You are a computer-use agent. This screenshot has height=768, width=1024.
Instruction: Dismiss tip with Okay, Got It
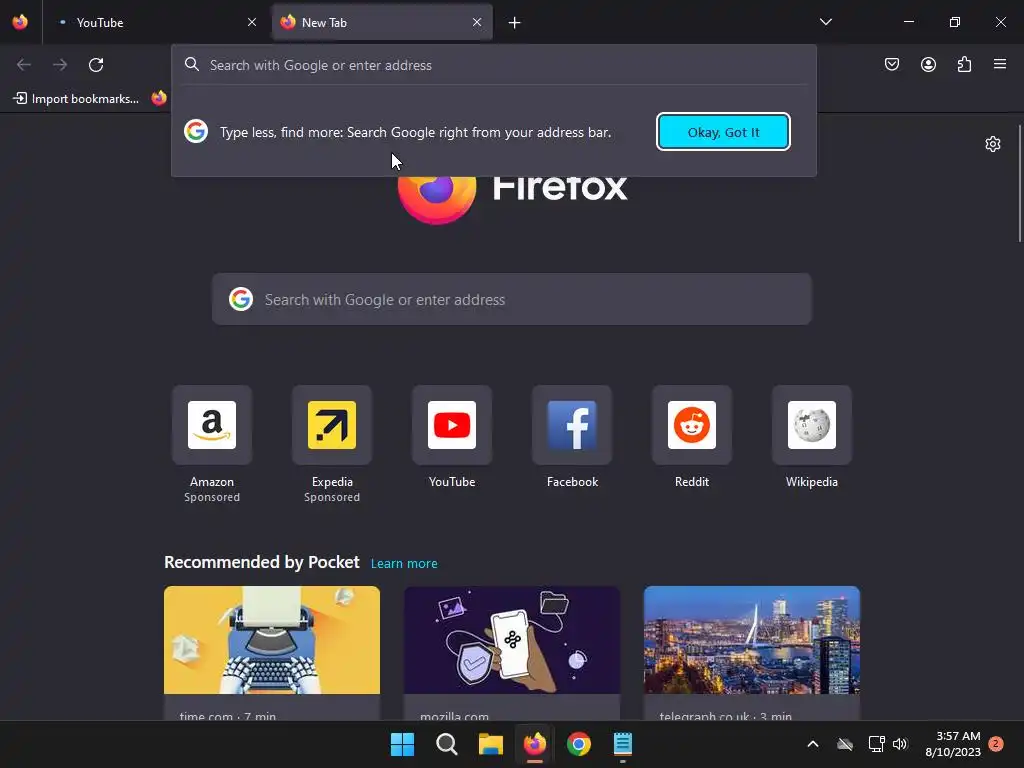(x=724, y=132)
